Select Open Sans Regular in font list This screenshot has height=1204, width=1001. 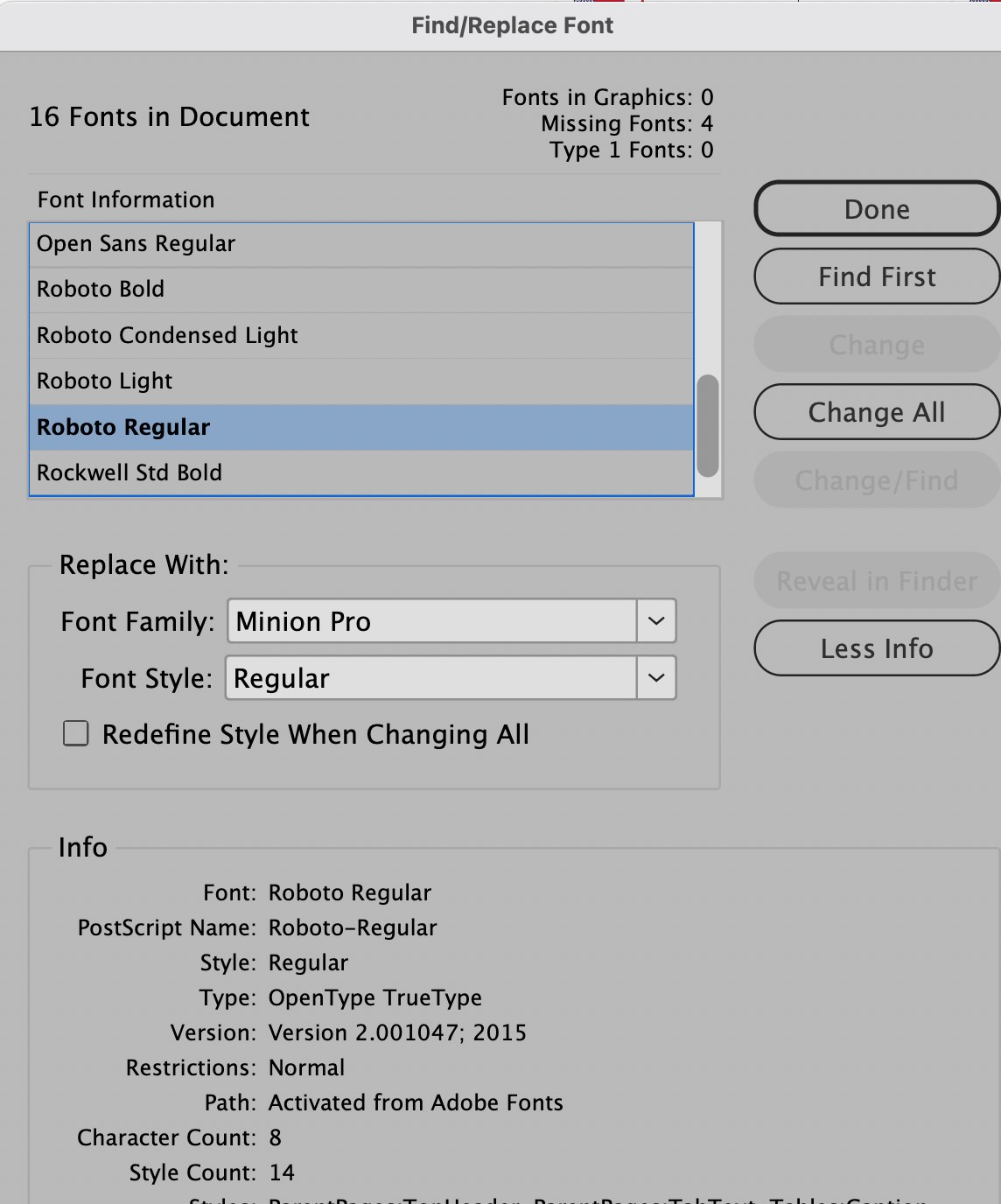click(361, 244)
